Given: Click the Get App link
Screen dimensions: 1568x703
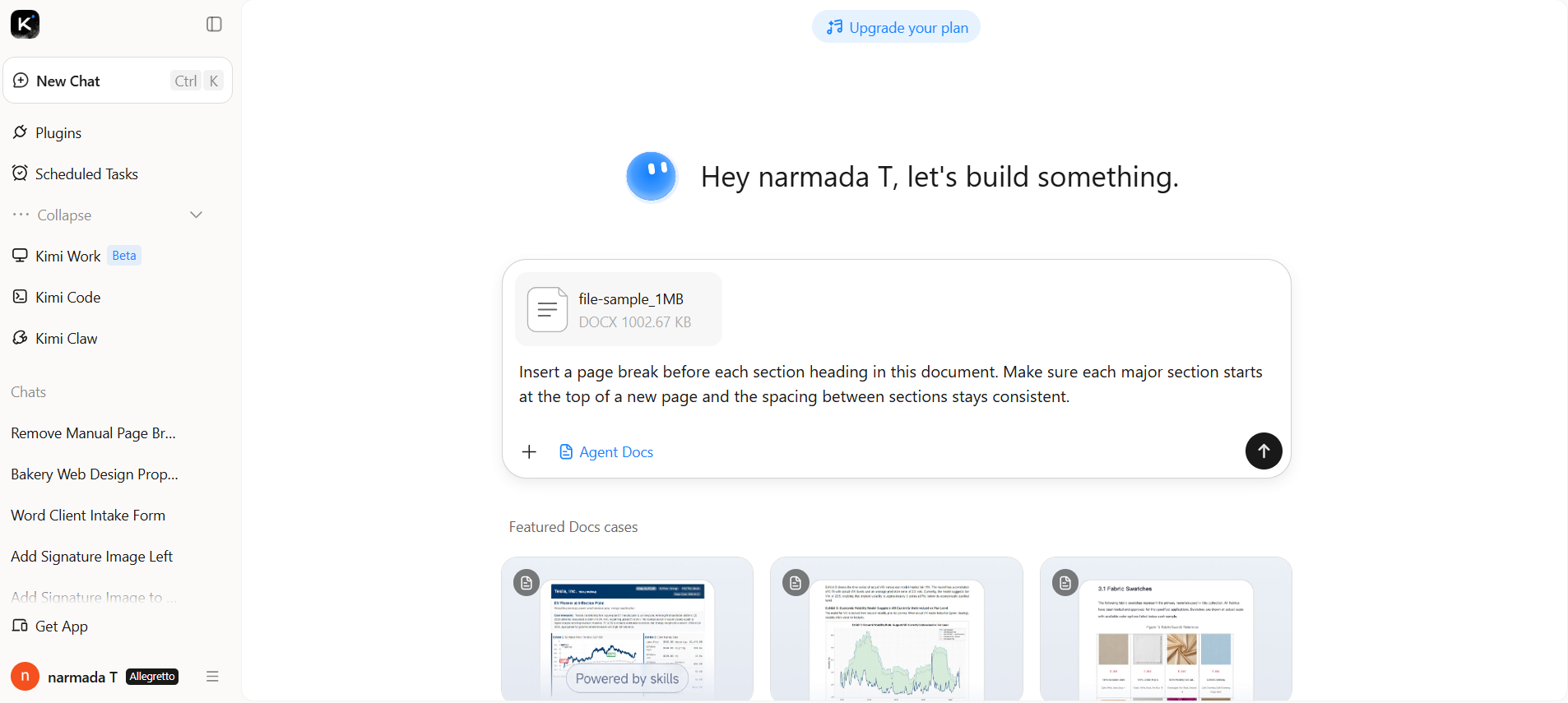Looking at the screenshot, I should [62, 626].
